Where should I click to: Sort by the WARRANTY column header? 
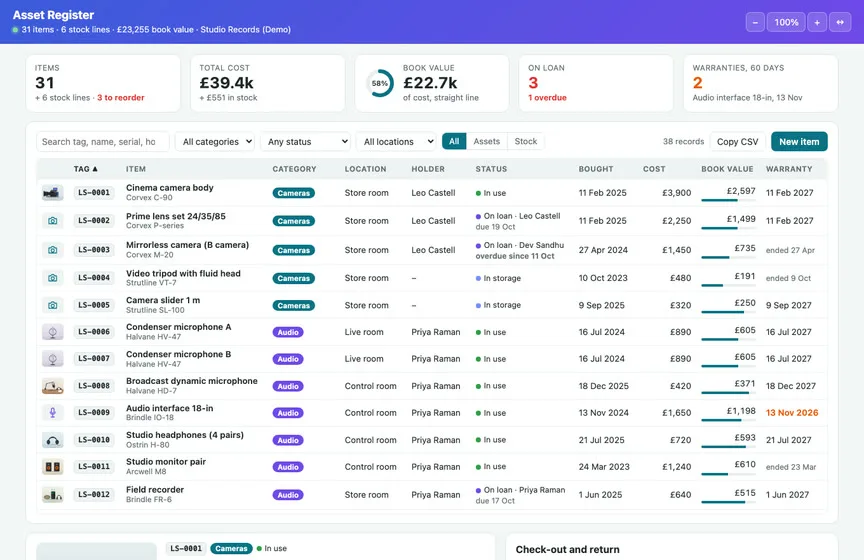pyautogui.click(x=789, y=169)
